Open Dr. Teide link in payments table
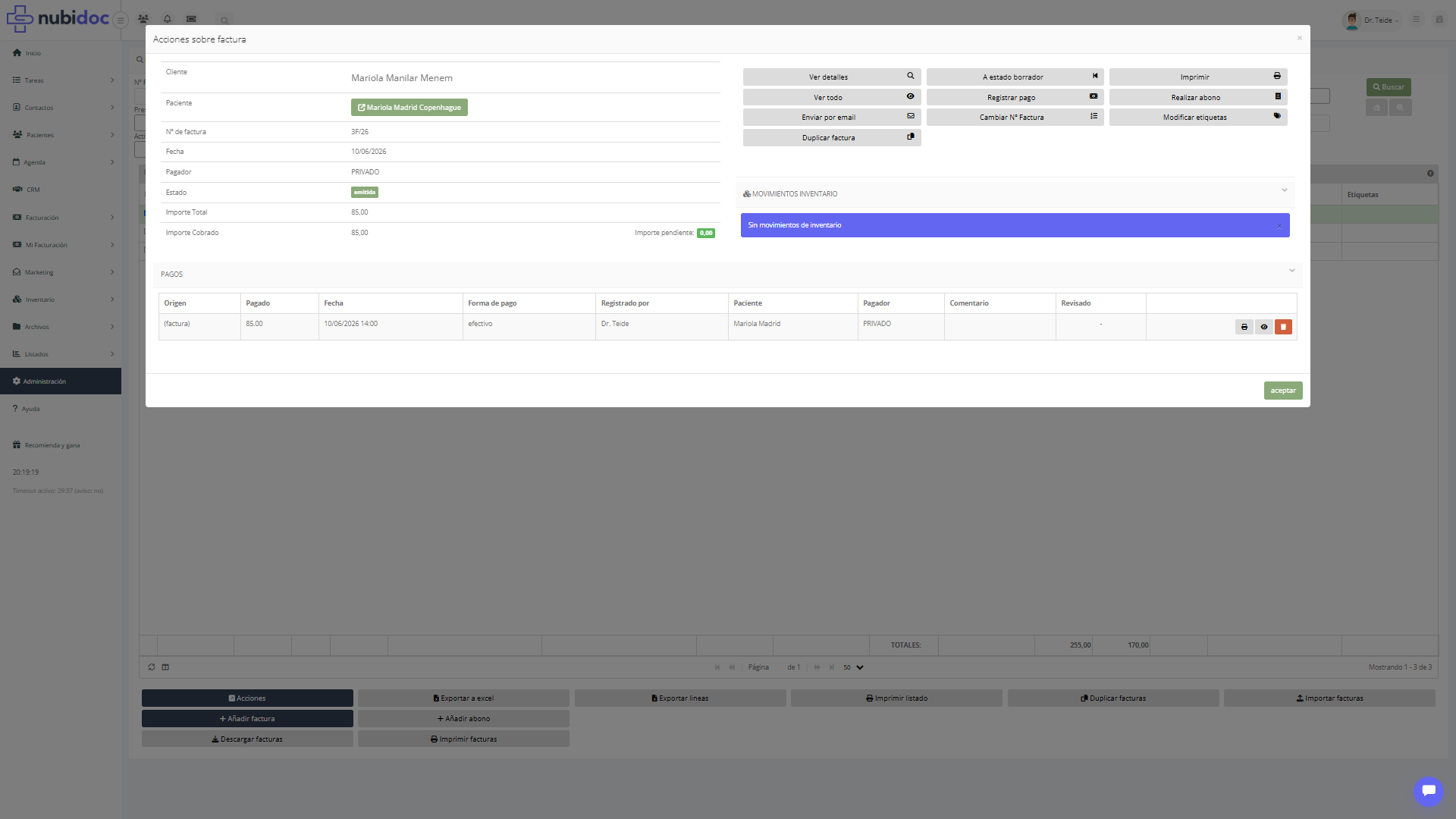The height and width of the screenshot is (819, 1456). coord(615,324)
